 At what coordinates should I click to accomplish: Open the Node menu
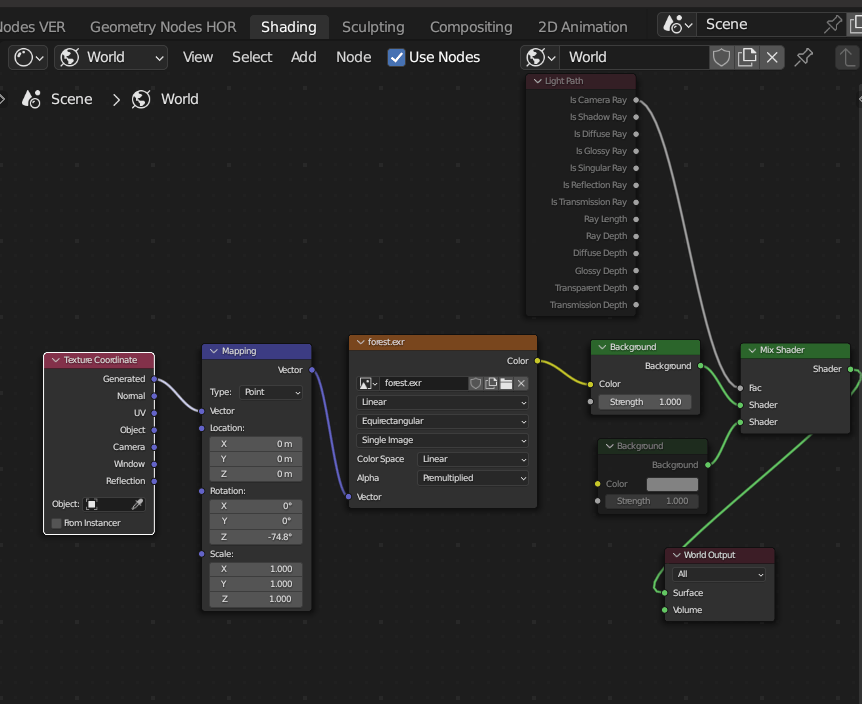pyautogui.click(x=353, y=57)
